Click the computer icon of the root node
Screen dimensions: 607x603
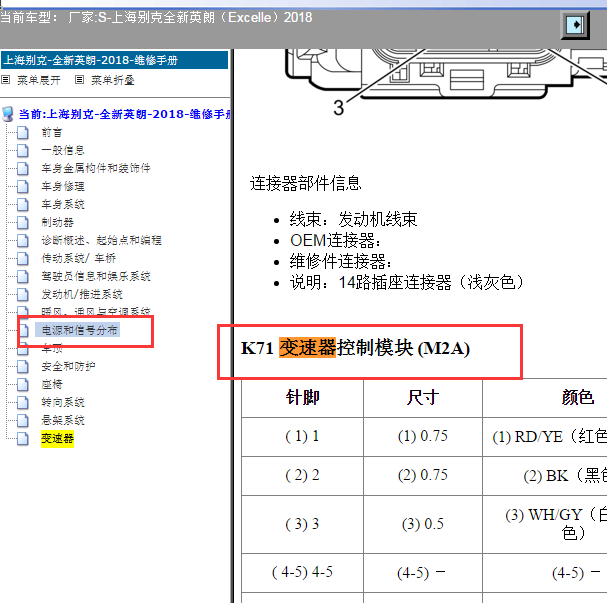click(x=8, y=114)
